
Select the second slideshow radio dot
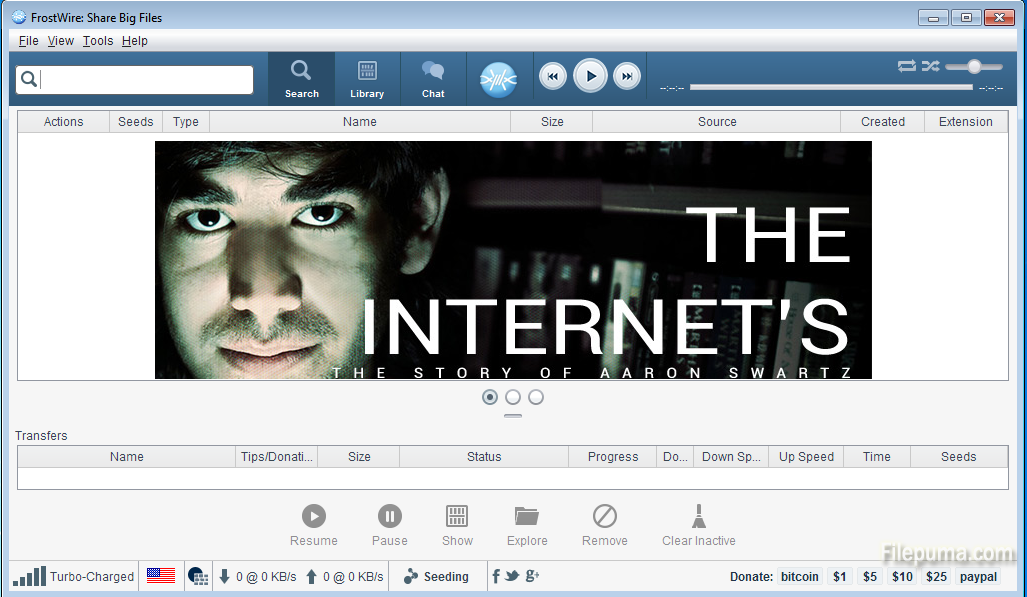[513, 397]
